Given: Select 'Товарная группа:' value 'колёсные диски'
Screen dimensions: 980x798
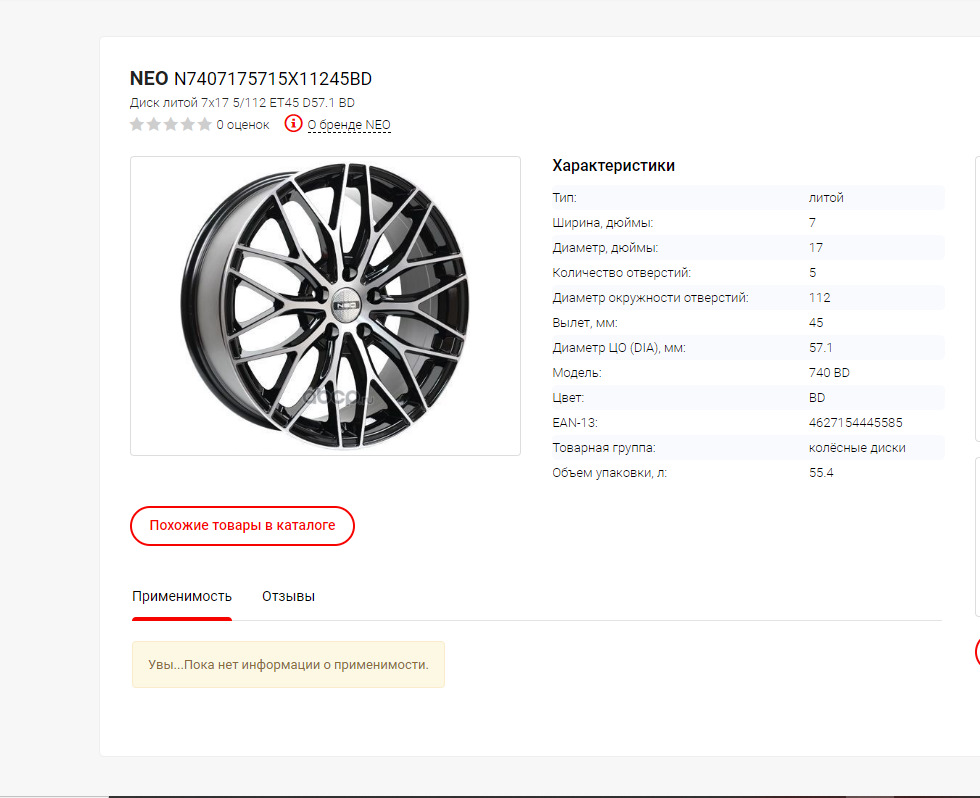Looking at the screenshot, I should point(857,447).
